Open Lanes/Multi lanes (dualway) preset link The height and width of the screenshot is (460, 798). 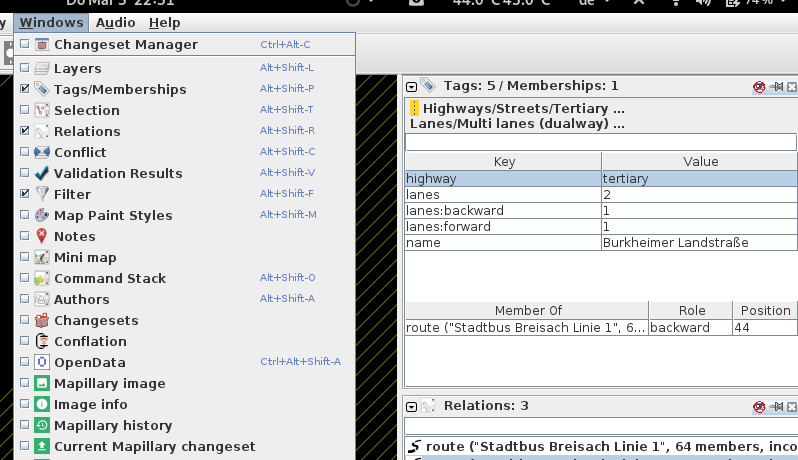(x=517, y=124)
